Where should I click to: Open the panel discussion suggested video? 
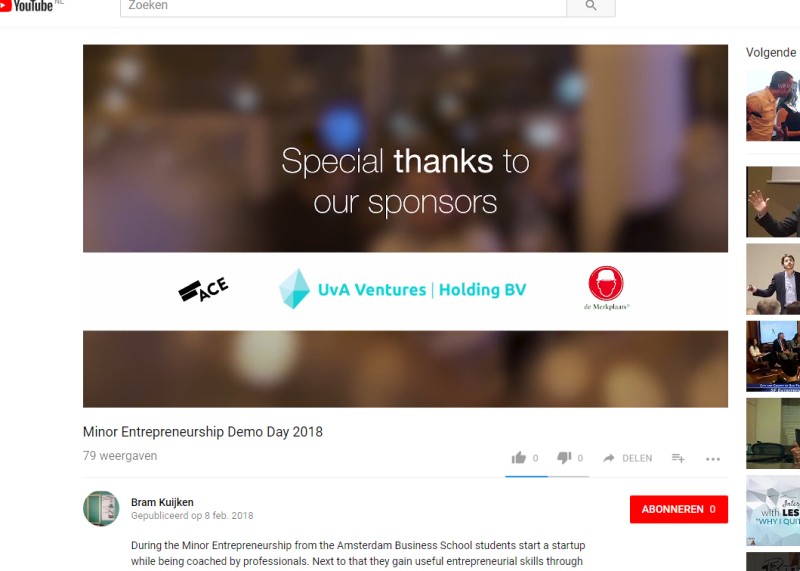coord(773,356)
